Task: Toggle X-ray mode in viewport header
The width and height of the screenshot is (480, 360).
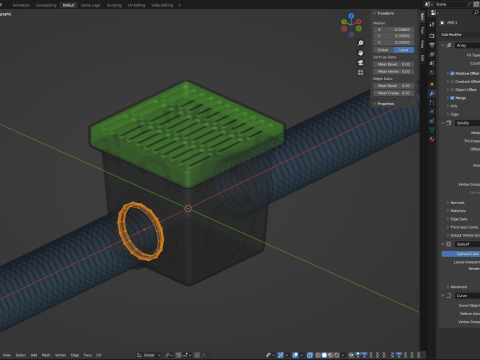Action: tap(310, 355)
